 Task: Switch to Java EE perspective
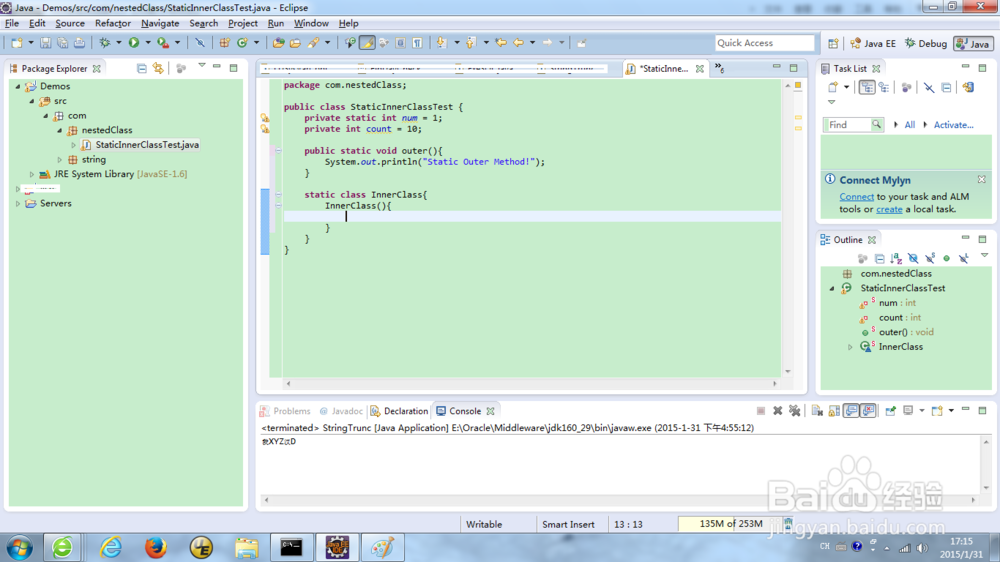click(873, 43)
